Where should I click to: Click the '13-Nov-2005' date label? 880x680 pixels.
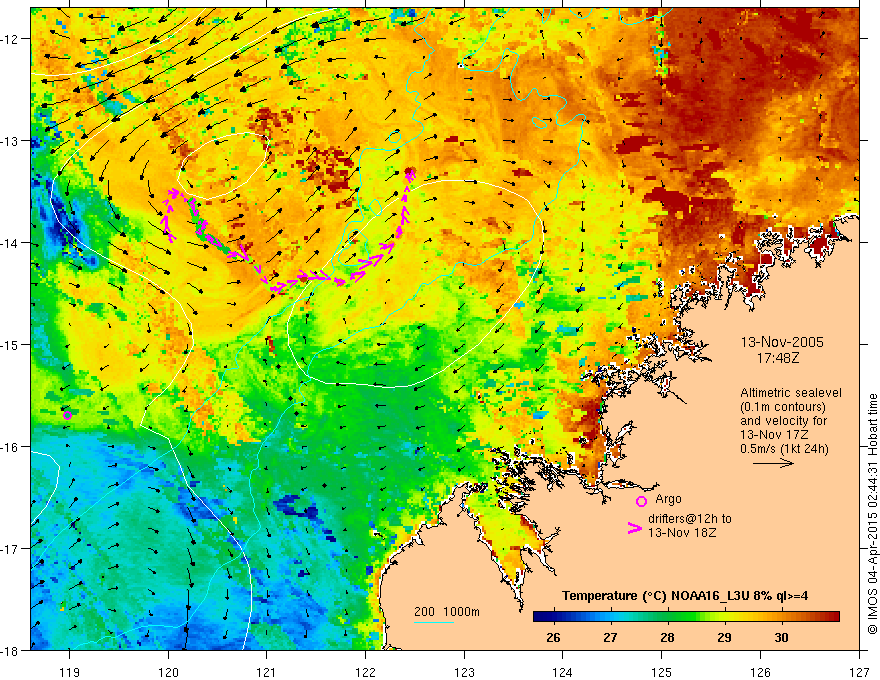click(x=782, y=342)
